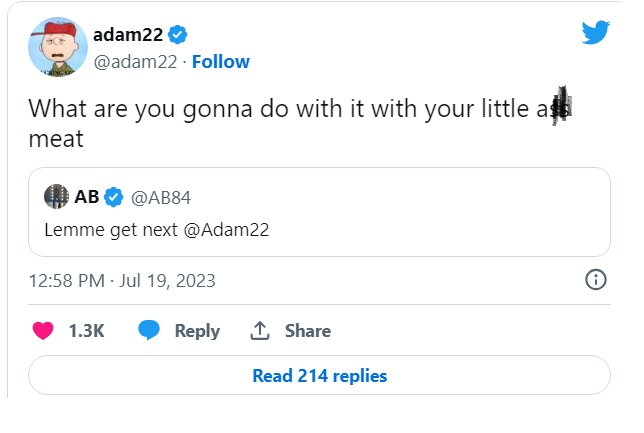The height and width of the screenshot is (433, 644).
Task: Click the Share text label
Action: pos(307,331)
